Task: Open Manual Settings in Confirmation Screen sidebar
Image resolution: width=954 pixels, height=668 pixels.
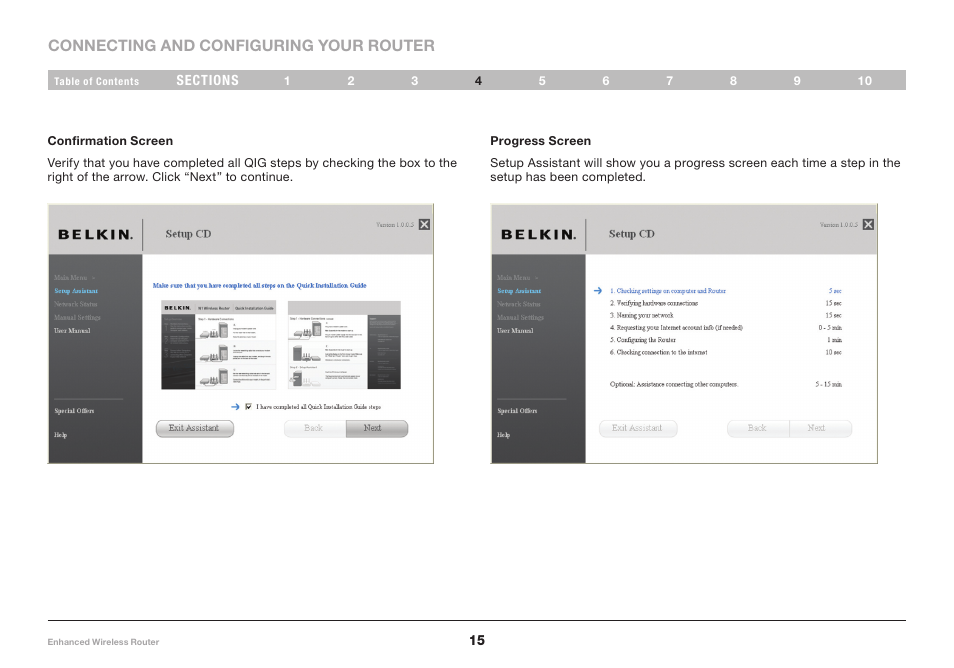Action: point(77,318)
